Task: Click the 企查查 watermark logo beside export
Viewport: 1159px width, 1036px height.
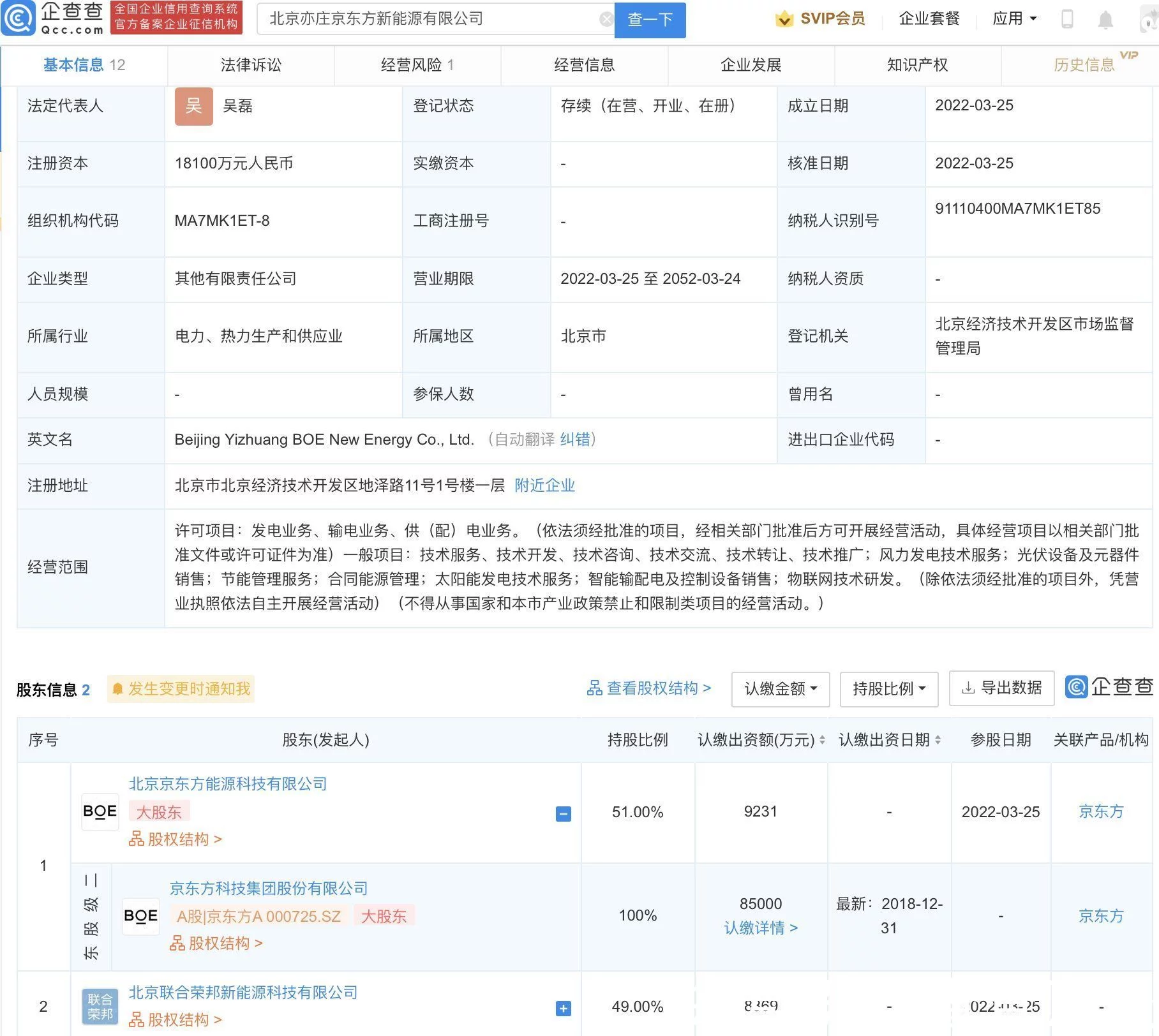Action: click(x=1109, y=687)
